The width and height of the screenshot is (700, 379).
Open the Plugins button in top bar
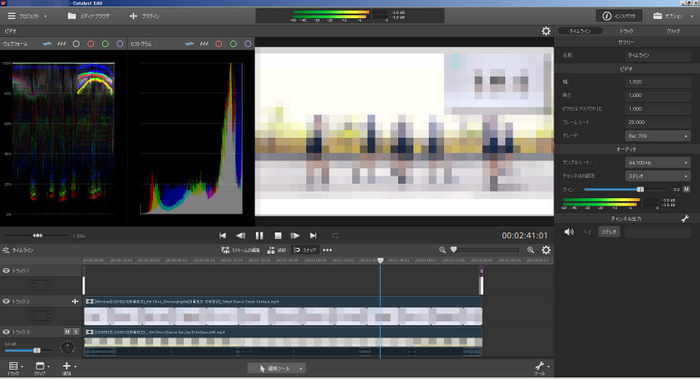tap(144, 16)
